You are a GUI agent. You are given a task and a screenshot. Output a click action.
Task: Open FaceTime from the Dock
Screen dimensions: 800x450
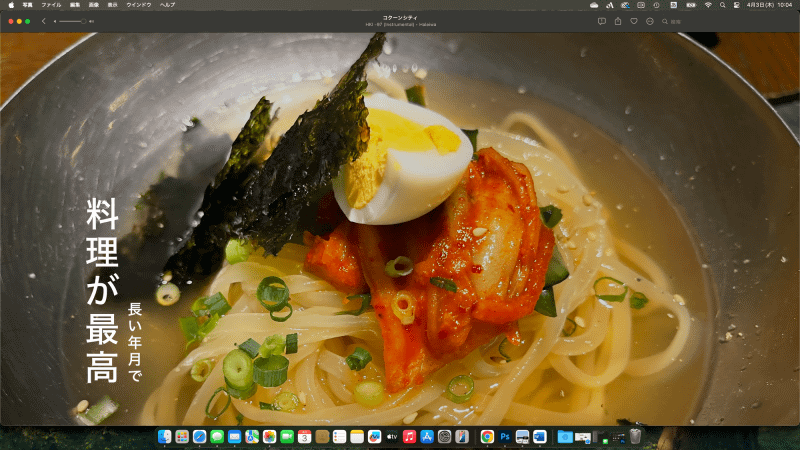[x=287, y=437]
